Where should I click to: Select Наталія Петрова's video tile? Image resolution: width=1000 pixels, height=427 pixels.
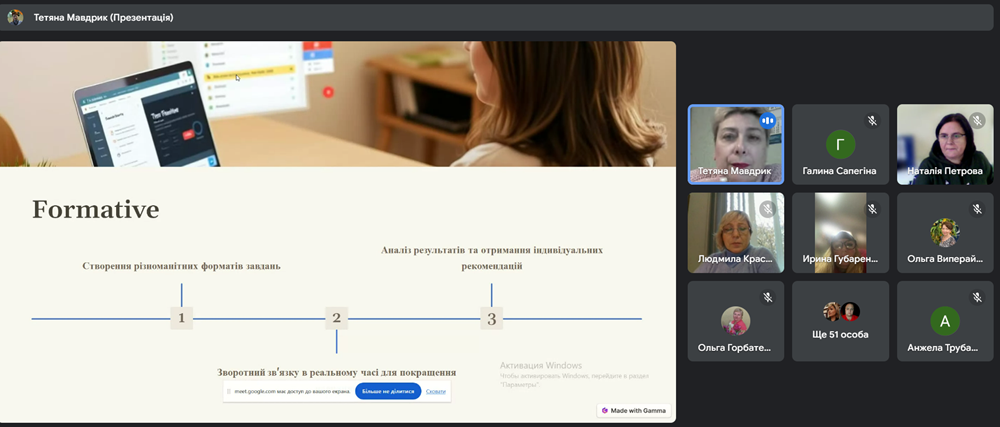click(x=945, y=145)
